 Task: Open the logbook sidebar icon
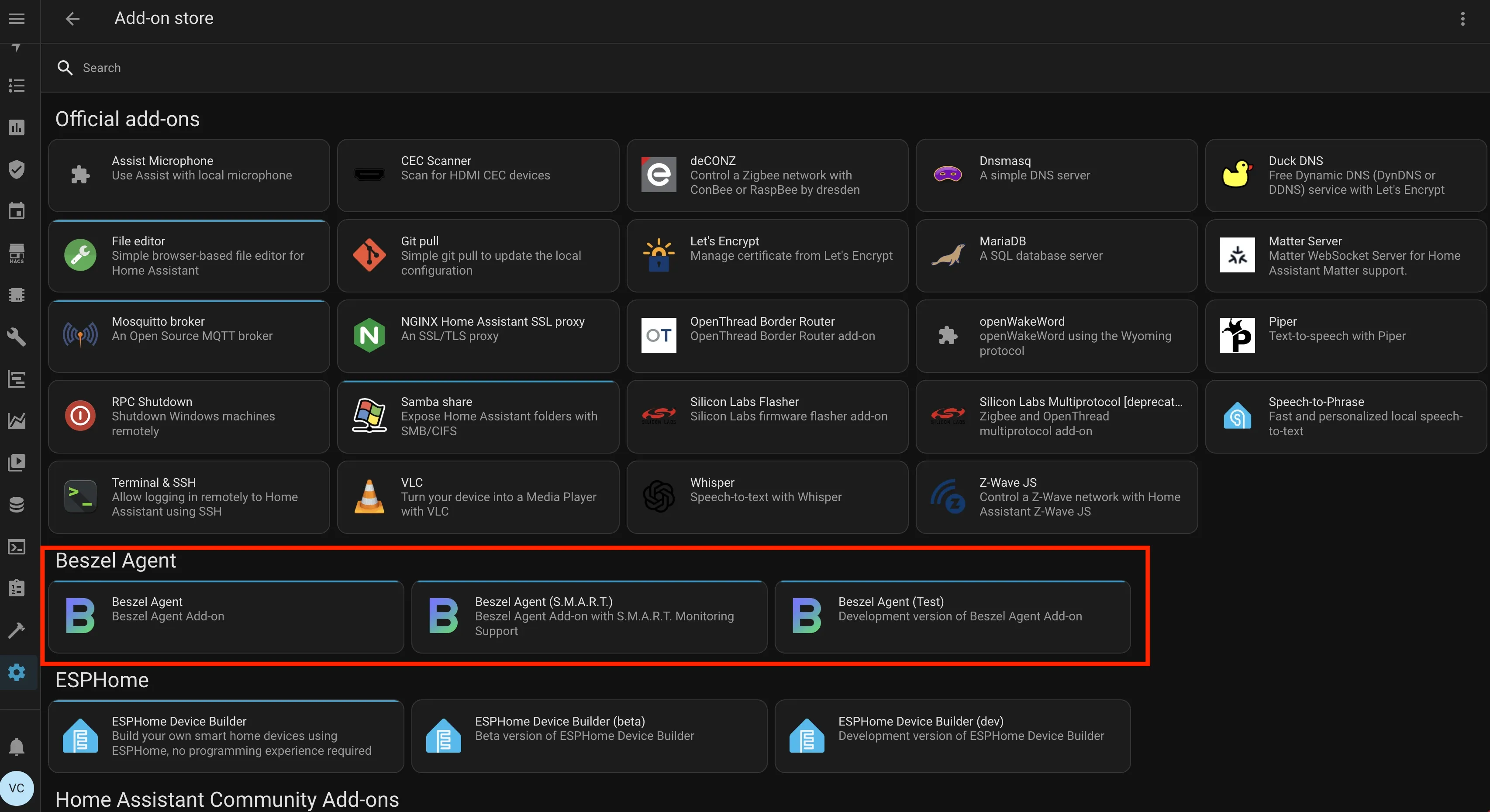tap(17, 379)
